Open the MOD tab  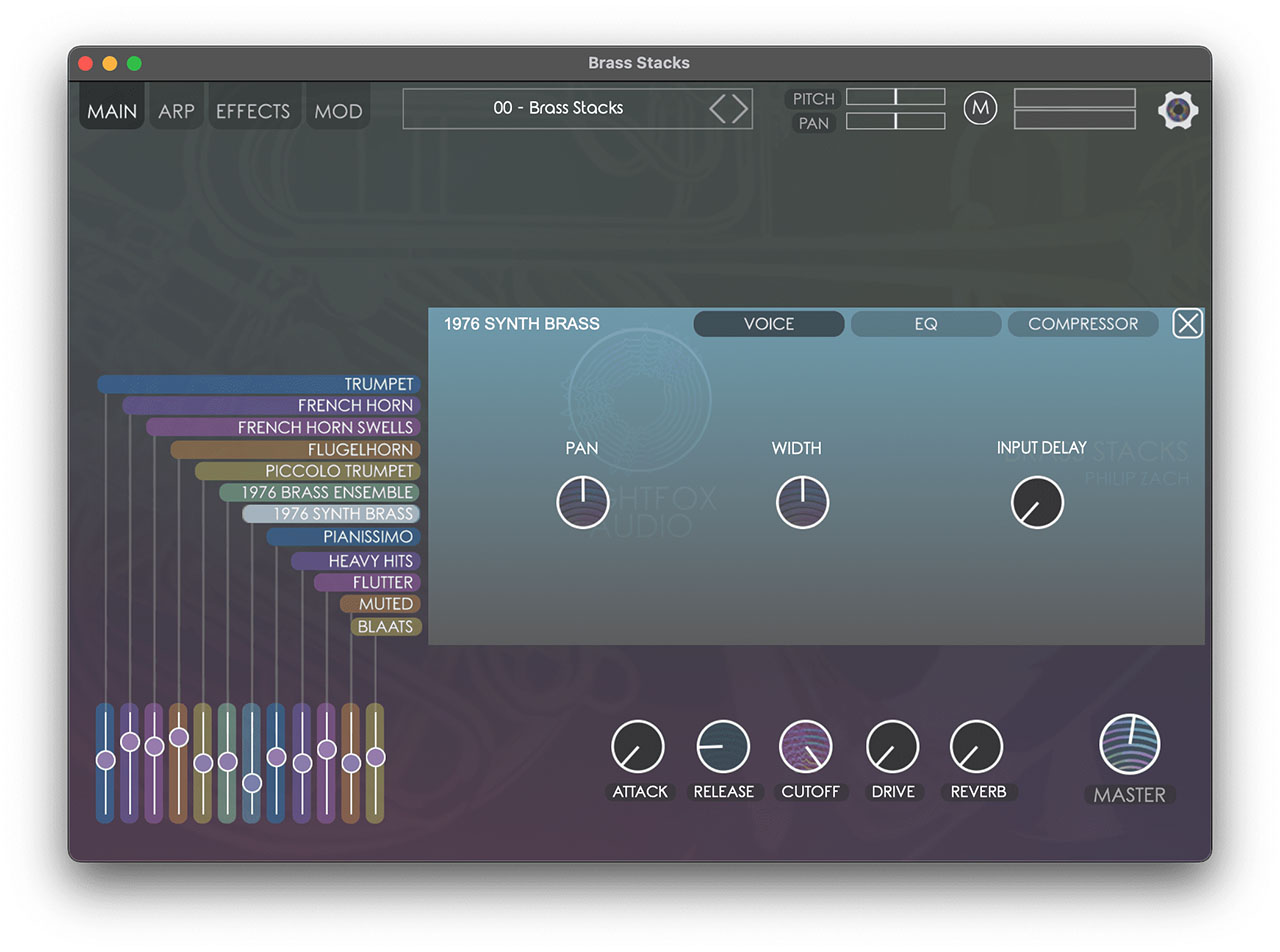pyautogui.click(x=338, y=111)
